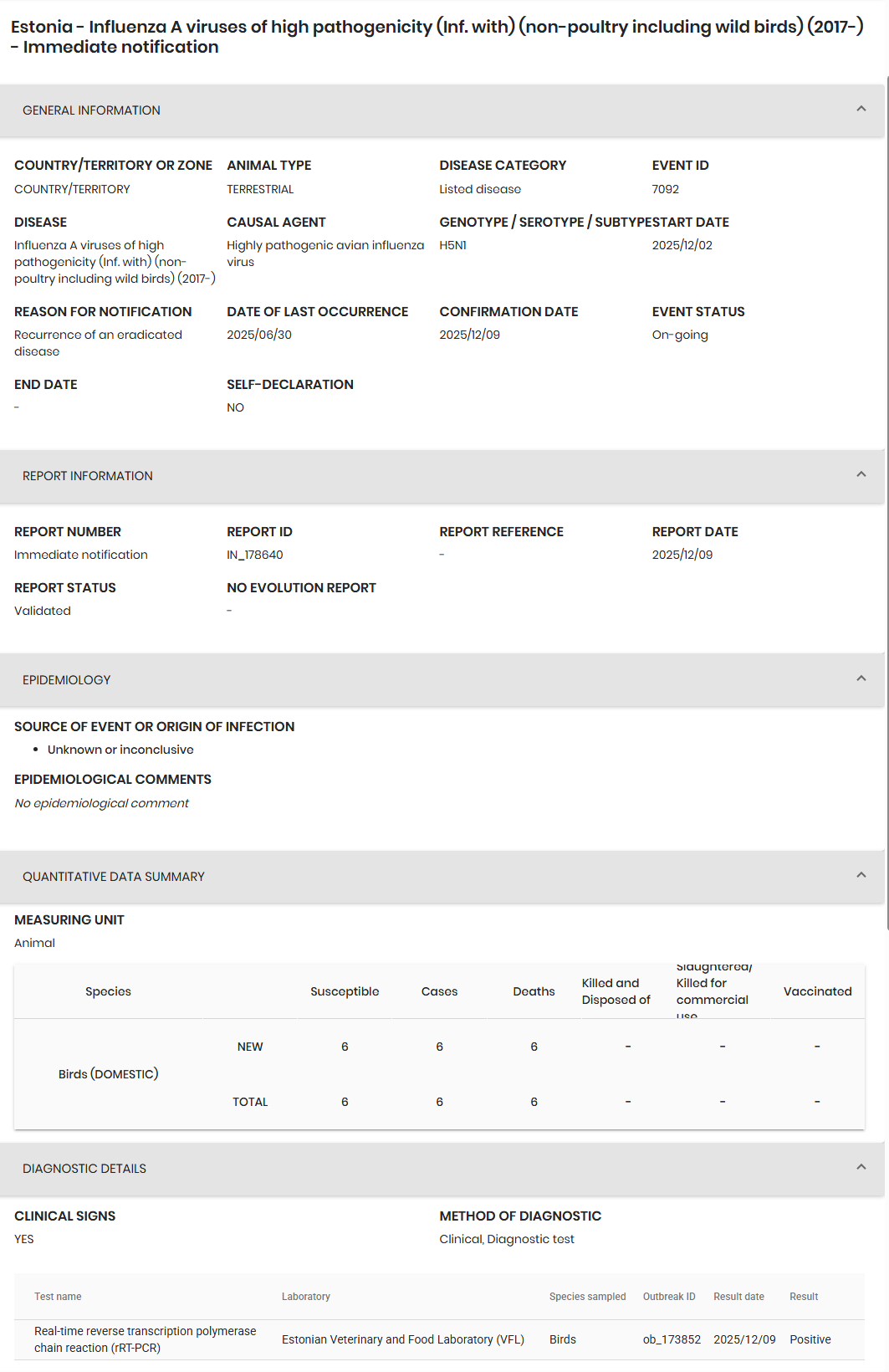Image resolution: width=889 pixels, height=1372 pixels.
Task: Click the Vaccinated column header
Action: (817, 991)
